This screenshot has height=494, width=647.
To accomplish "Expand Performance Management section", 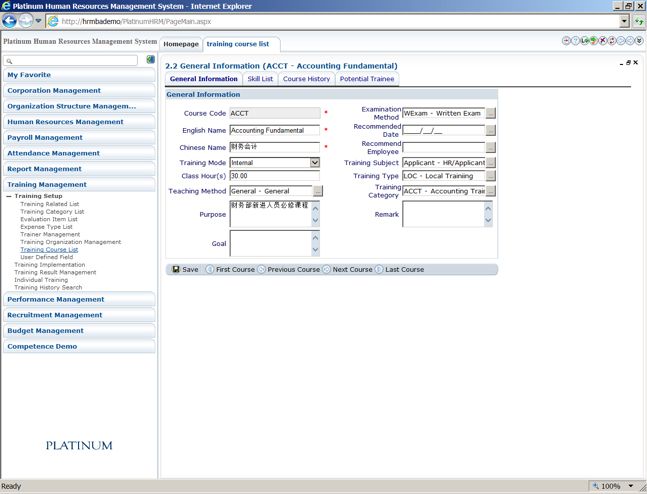I will (x=79, y=299).
